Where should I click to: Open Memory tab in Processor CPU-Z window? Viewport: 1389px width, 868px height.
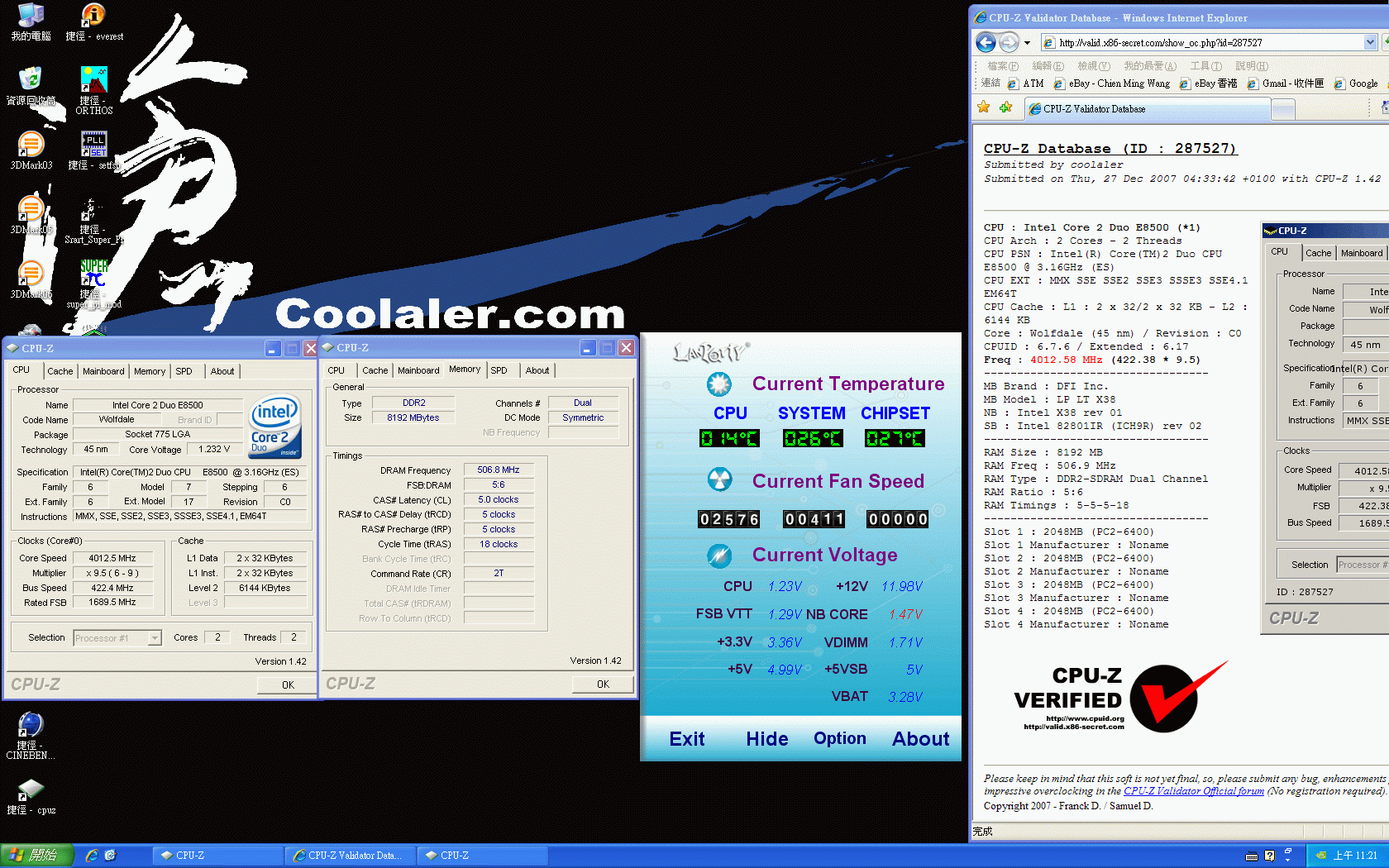tap(150, 371)
